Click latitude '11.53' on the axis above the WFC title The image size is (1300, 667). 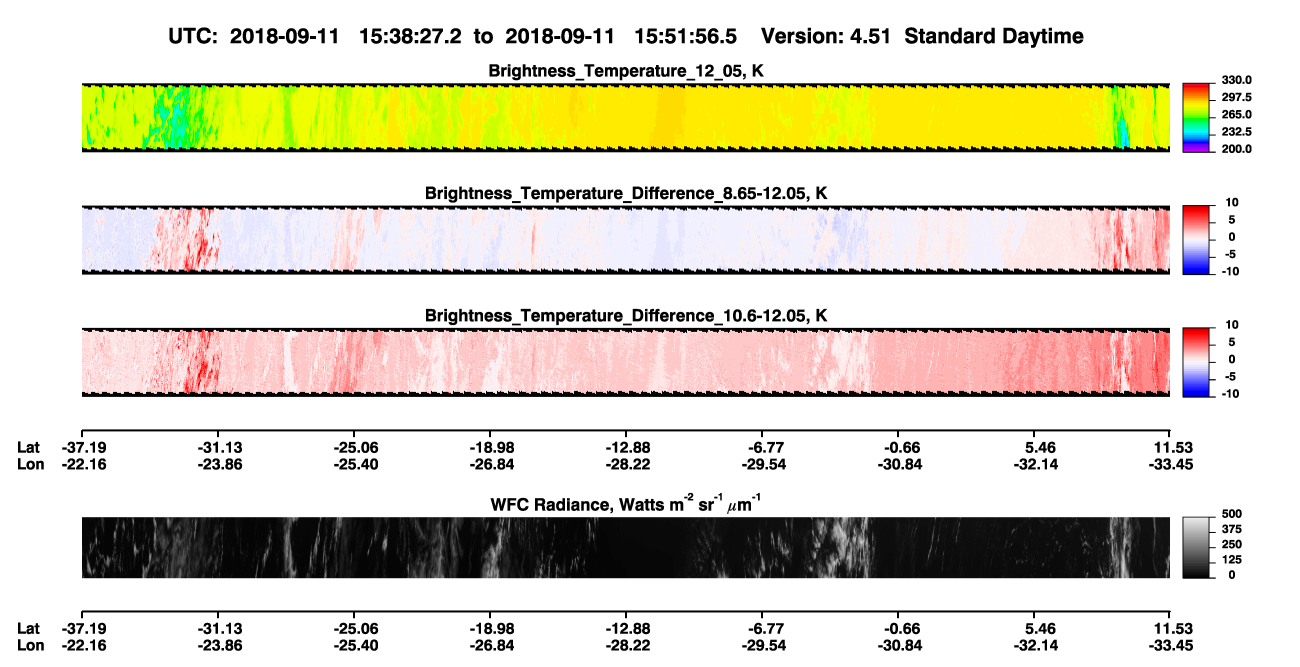[x=1172, y=447]
